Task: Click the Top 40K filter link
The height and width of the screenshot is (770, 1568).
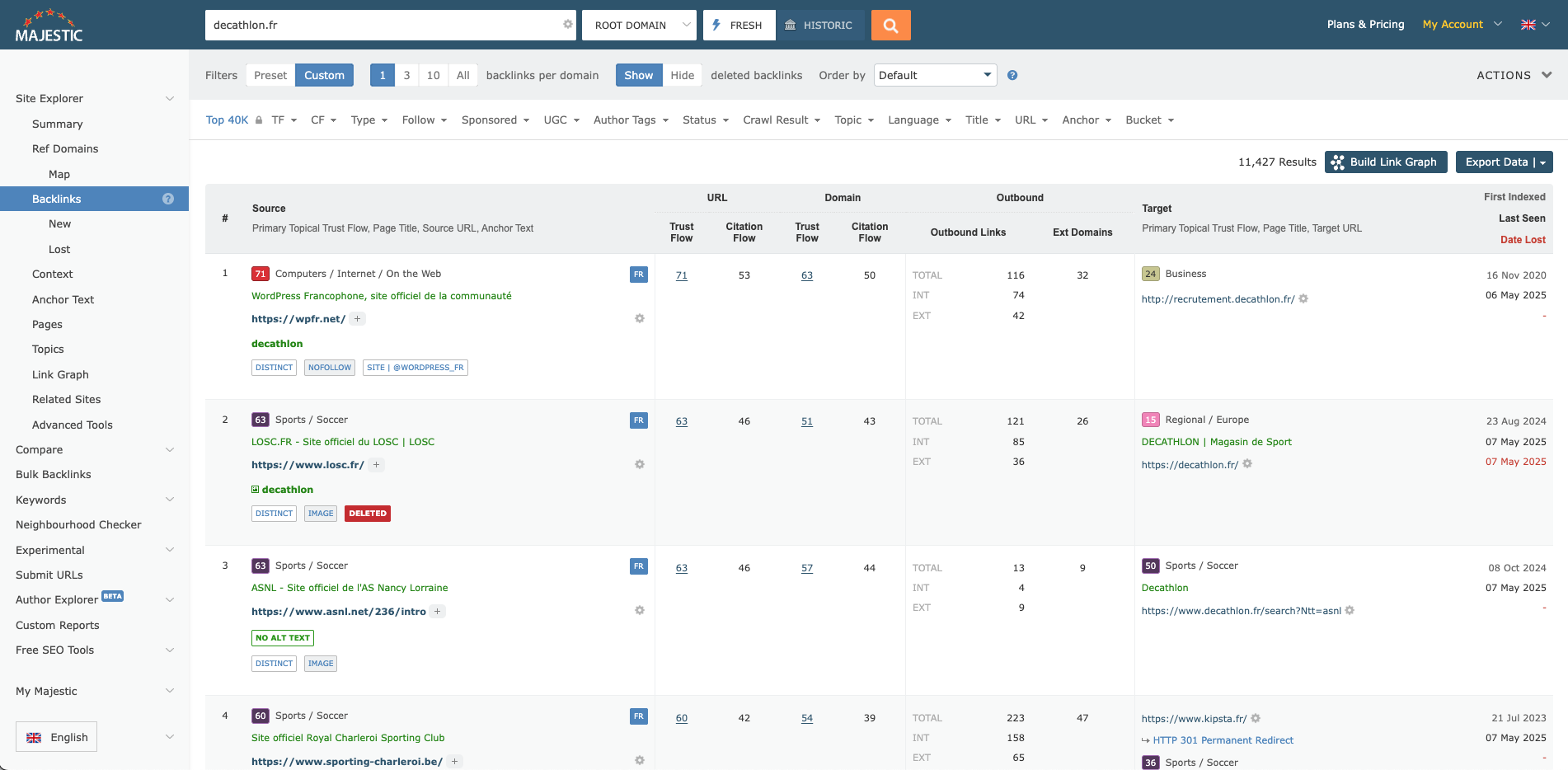Action: click(x=227, y=120)
